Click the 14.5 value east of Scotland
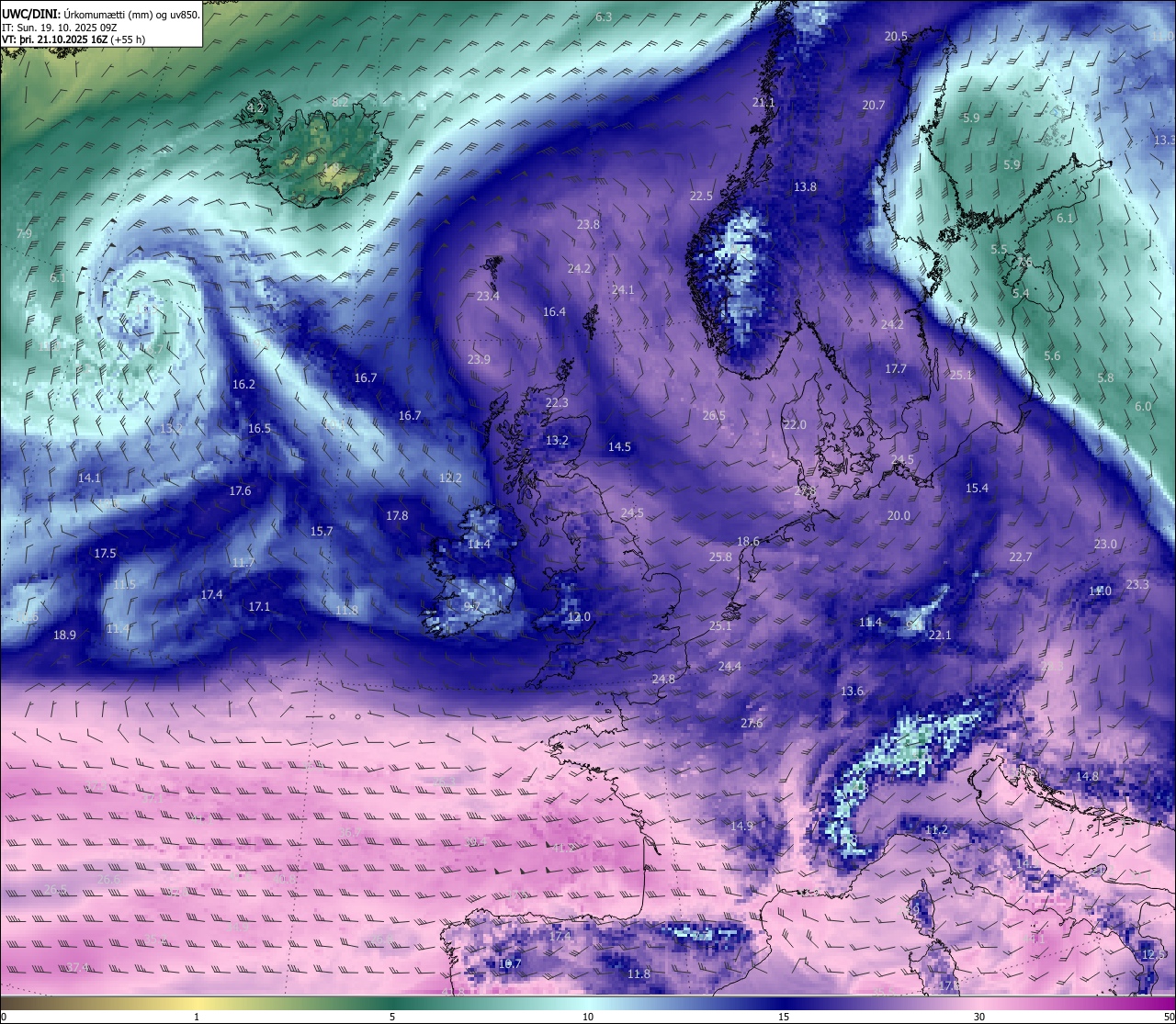Screen dimensions: 1176x1024 click(619, 446)
